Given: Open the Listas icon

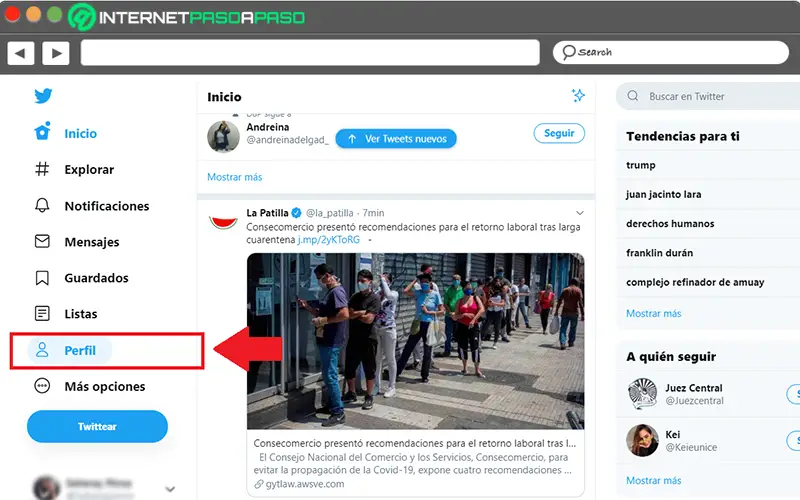Looking at the screenshot, I should click(x=42, y=313).
